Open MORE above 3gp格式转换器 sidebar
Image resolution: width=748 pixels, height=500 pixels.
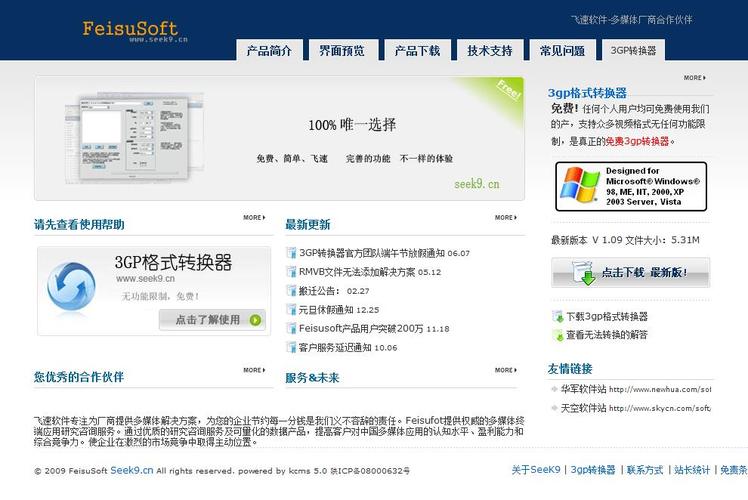pos(695,78)
